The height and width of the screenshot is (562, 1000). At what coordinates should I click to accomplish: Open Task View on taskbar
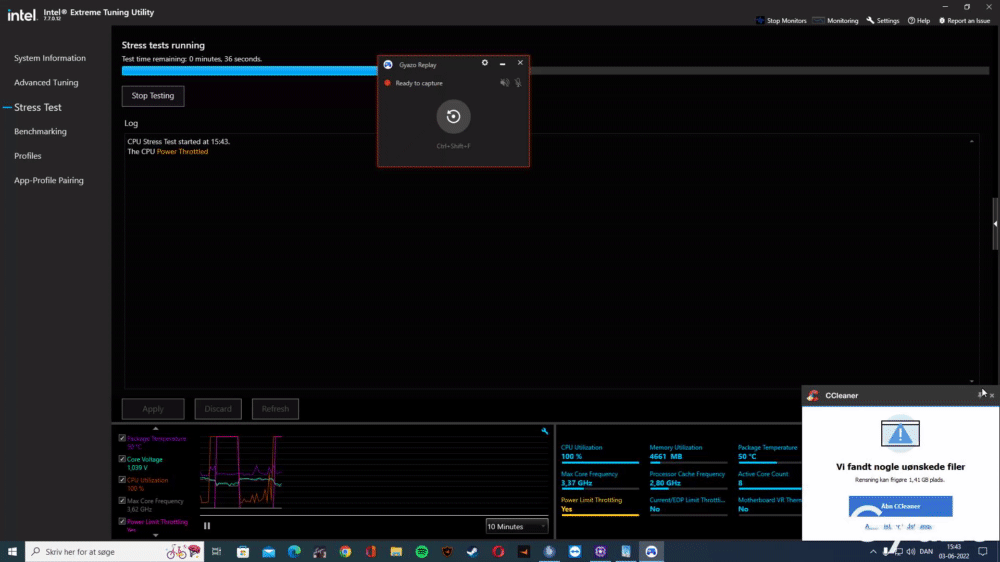click(x=217, y=551)
